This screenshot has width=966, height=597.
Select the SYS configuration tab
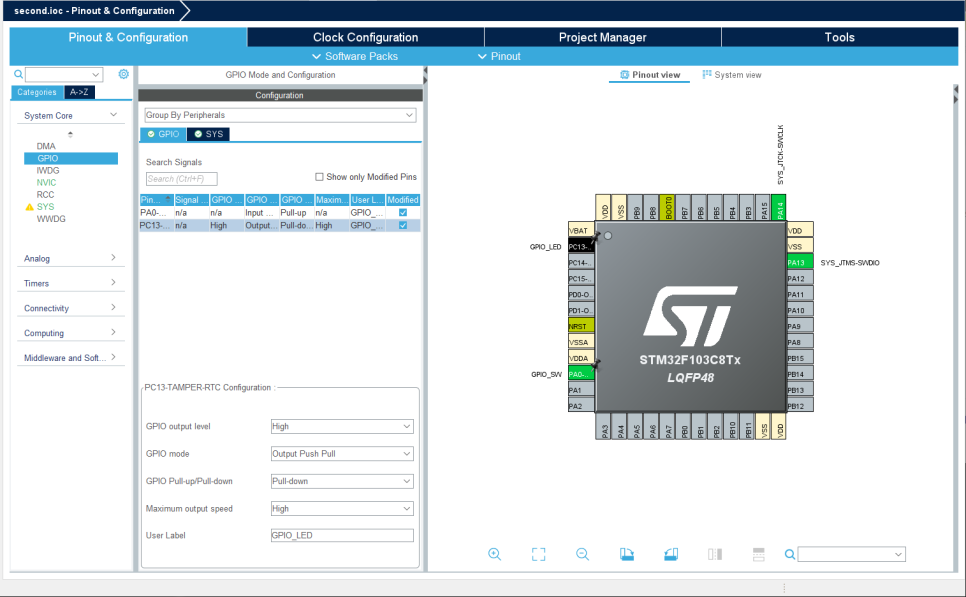(x=208, y=134)
